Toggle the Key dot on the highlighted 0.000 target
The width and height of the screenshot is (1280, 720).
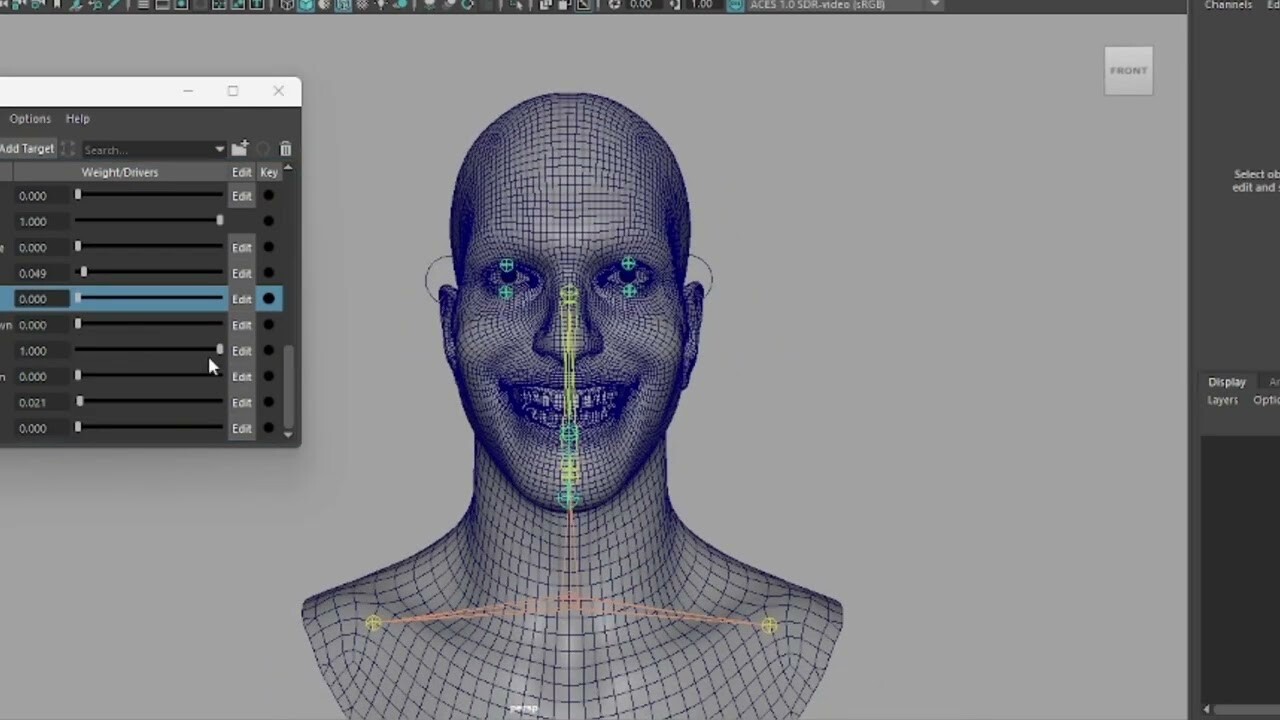pyautogui.click(x=268, y=299)
